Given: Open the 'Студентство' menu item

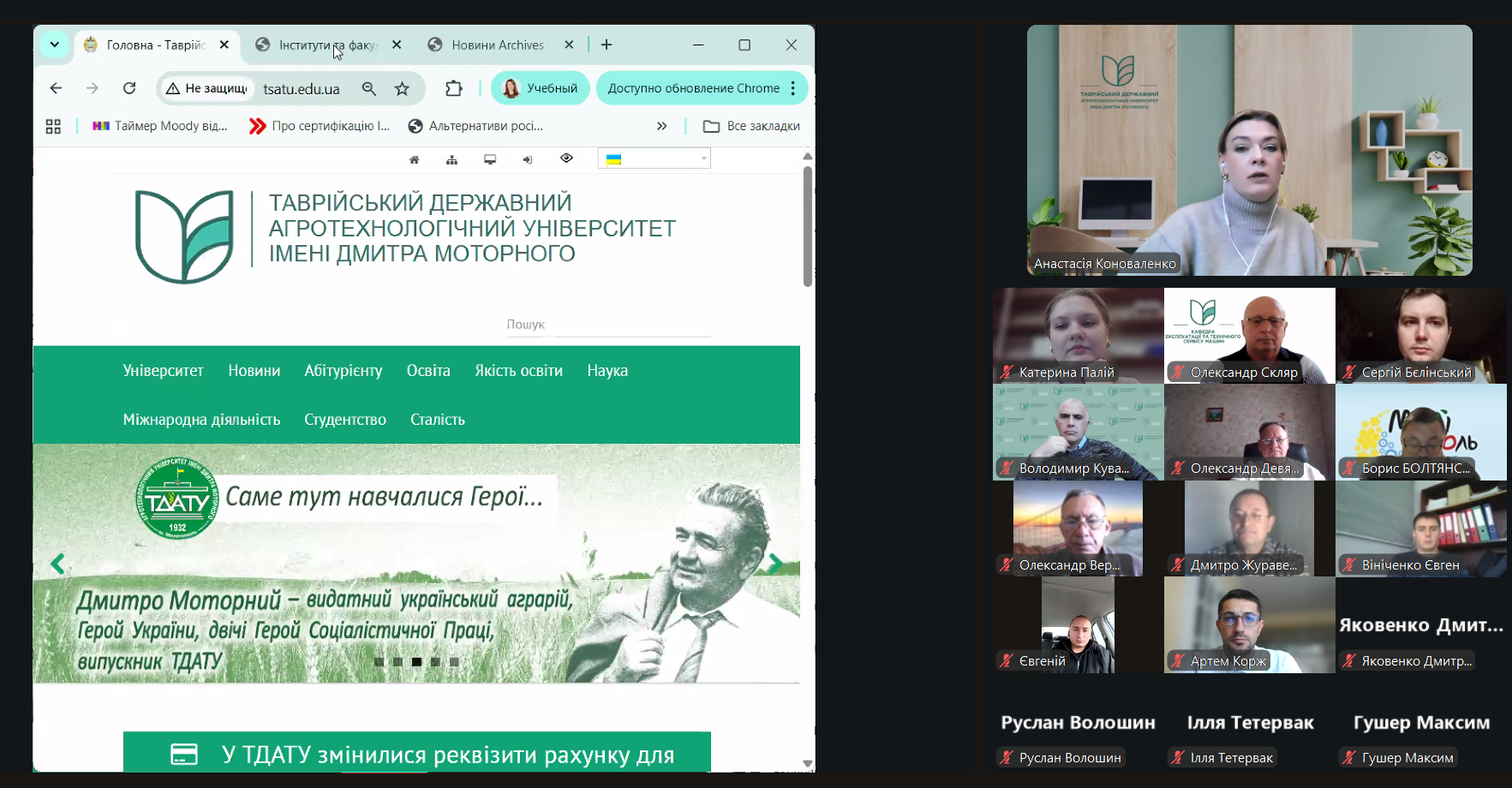Looking at the screenshot, I should pos(345,420).
